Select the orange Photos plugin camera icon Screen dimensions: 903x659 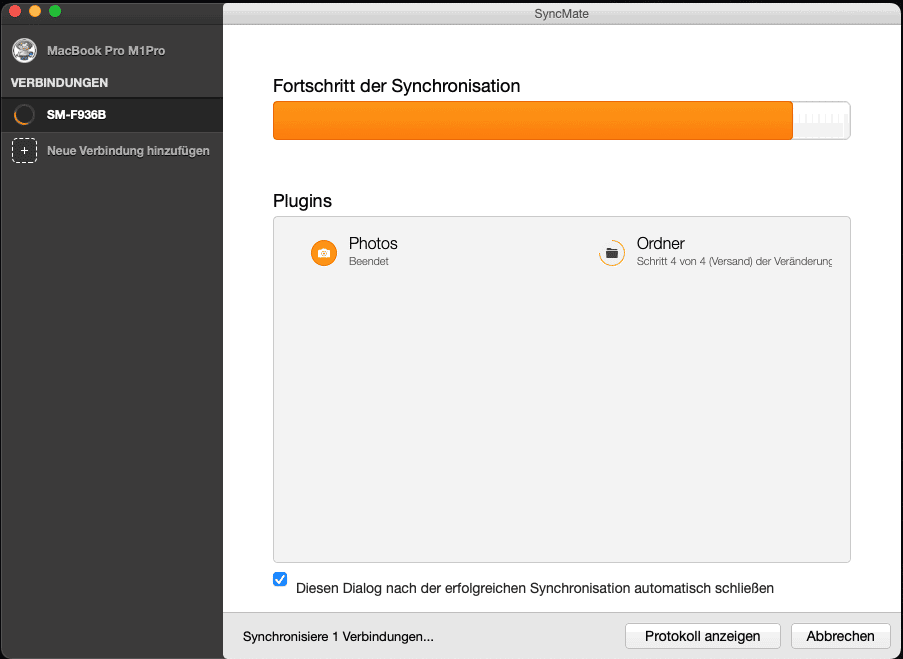coord(324,253)
